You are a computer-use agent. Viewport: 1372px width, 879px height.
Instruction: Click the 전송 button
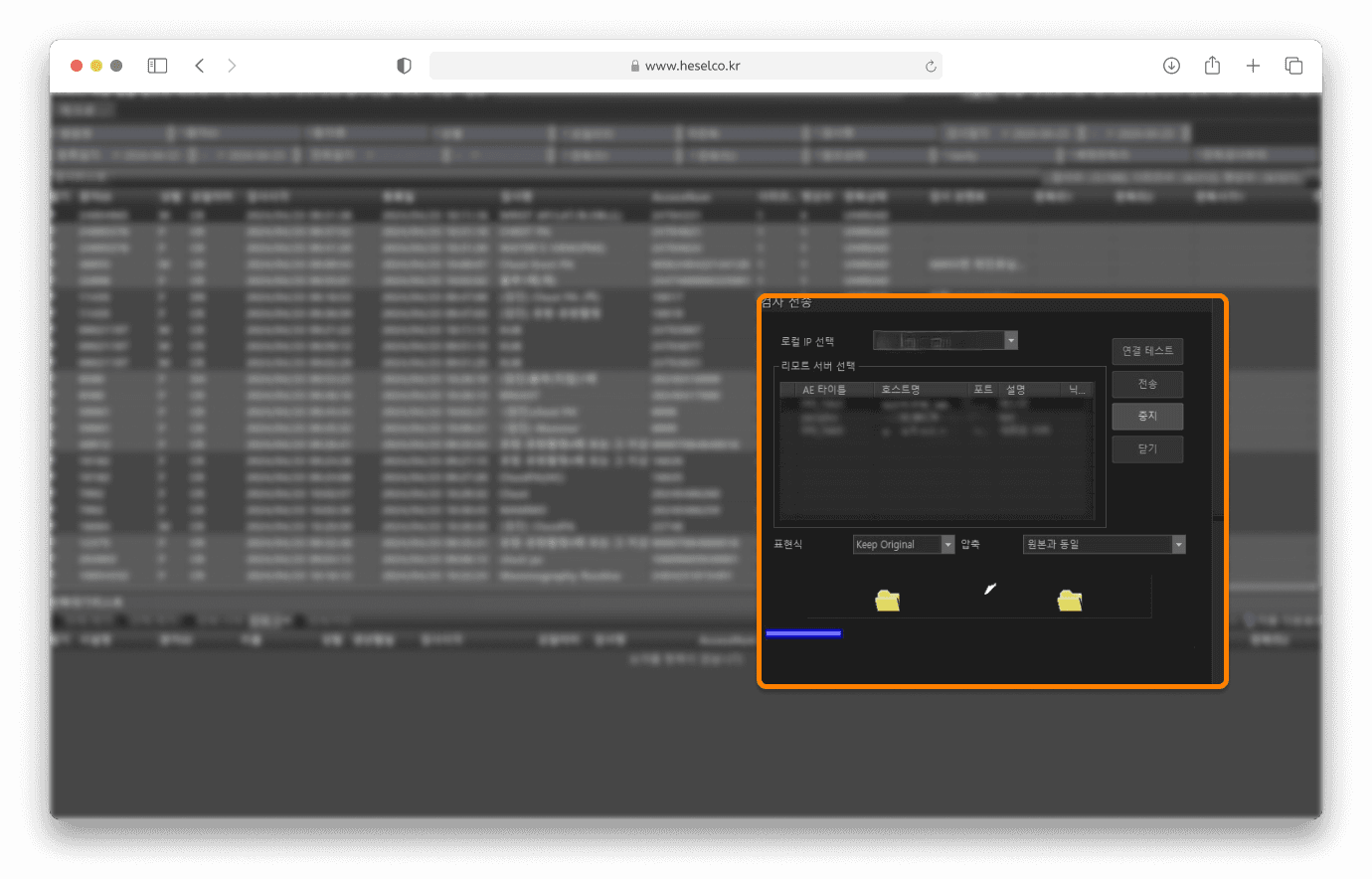pyautogui.click(x=1147, y=384)
